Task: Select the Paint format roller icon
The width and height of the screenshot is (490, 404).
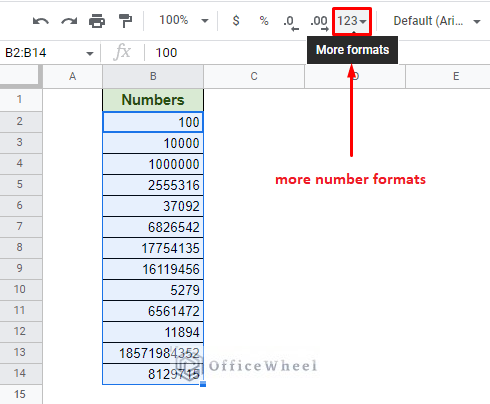Action: click(x=125, y=21)
